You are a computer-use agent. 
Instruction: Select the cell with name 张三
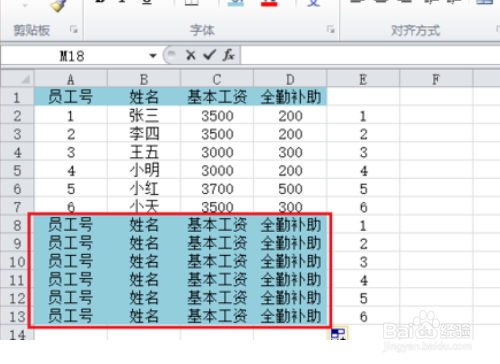144,116
